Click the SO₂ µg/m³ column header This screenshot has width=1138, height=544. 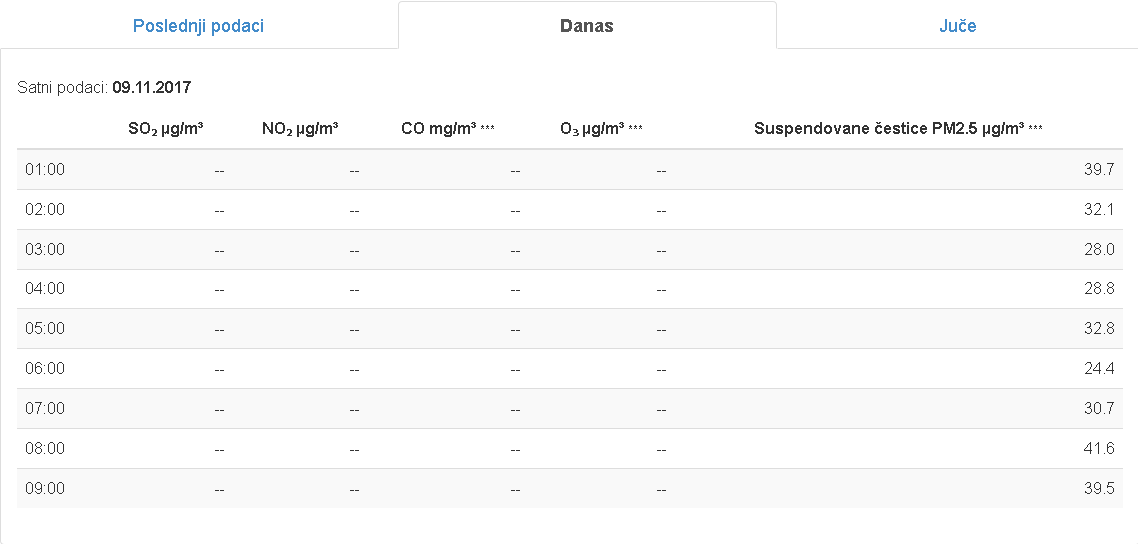(165, 129)
